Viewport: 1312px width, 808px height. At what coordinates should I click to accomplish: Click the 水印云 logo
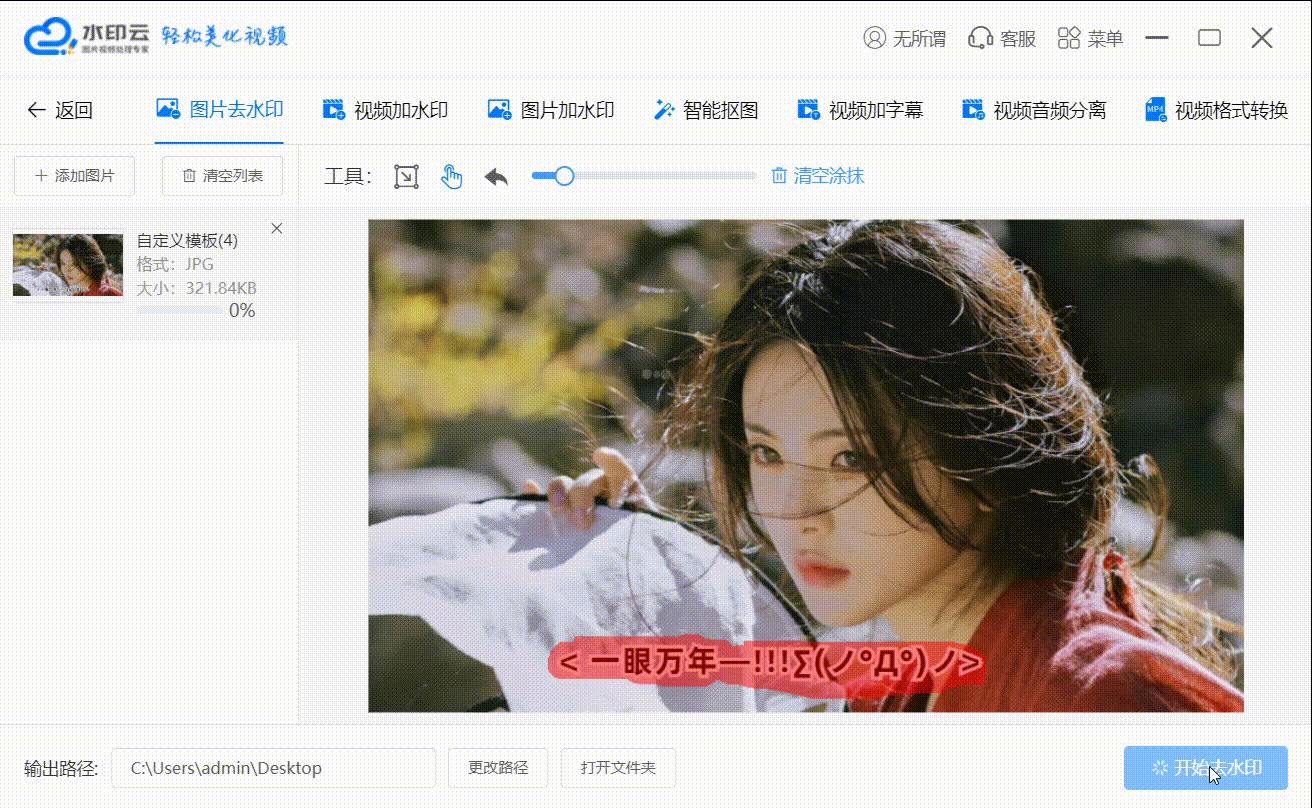coord(86,38)
